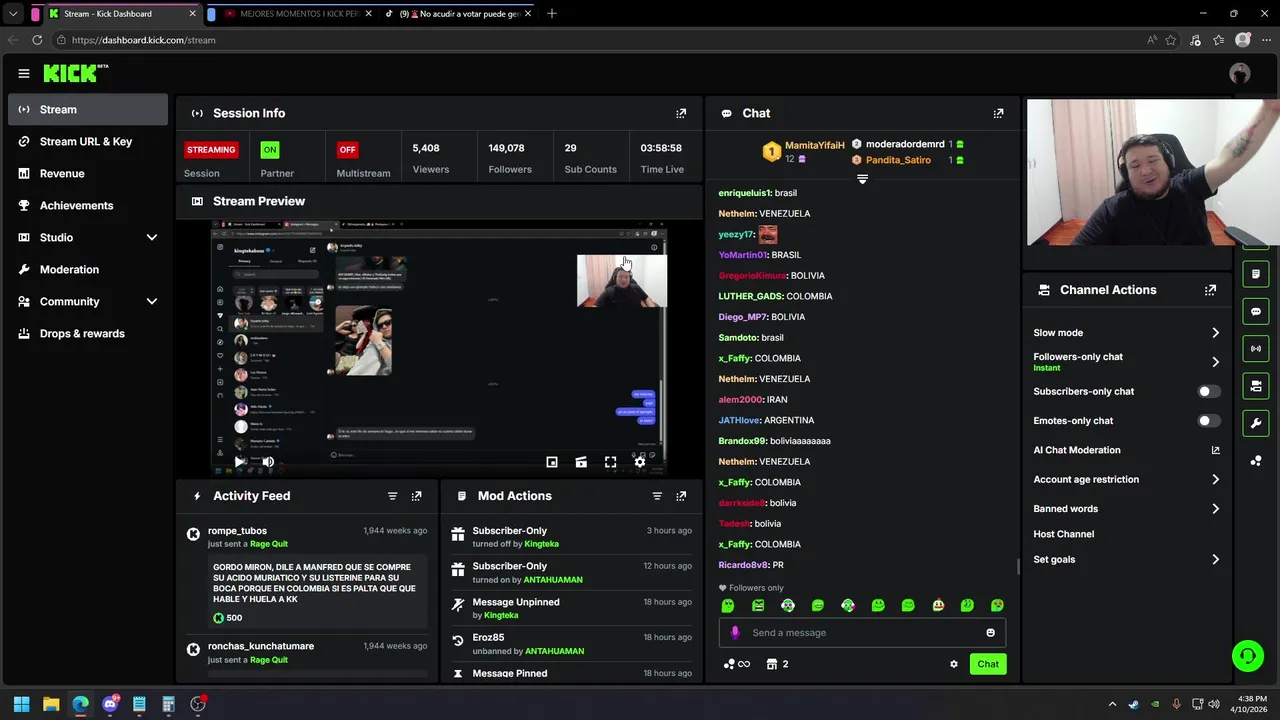Toggle theater mode in stream preview
Screen dimensions: 1280x720
581,462
